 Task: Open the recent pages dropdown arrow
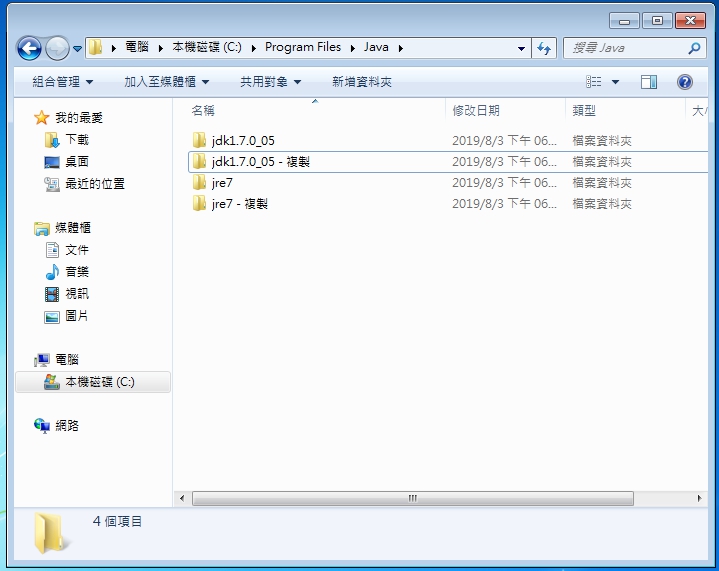click(77, 48)
